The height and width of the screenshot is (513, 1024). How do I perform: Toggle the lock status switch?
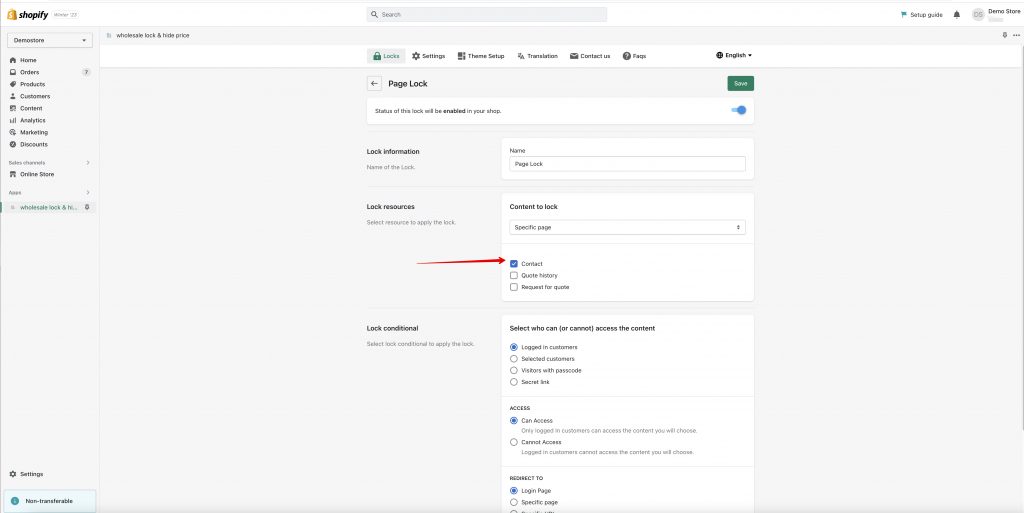(x=739, y=110)
